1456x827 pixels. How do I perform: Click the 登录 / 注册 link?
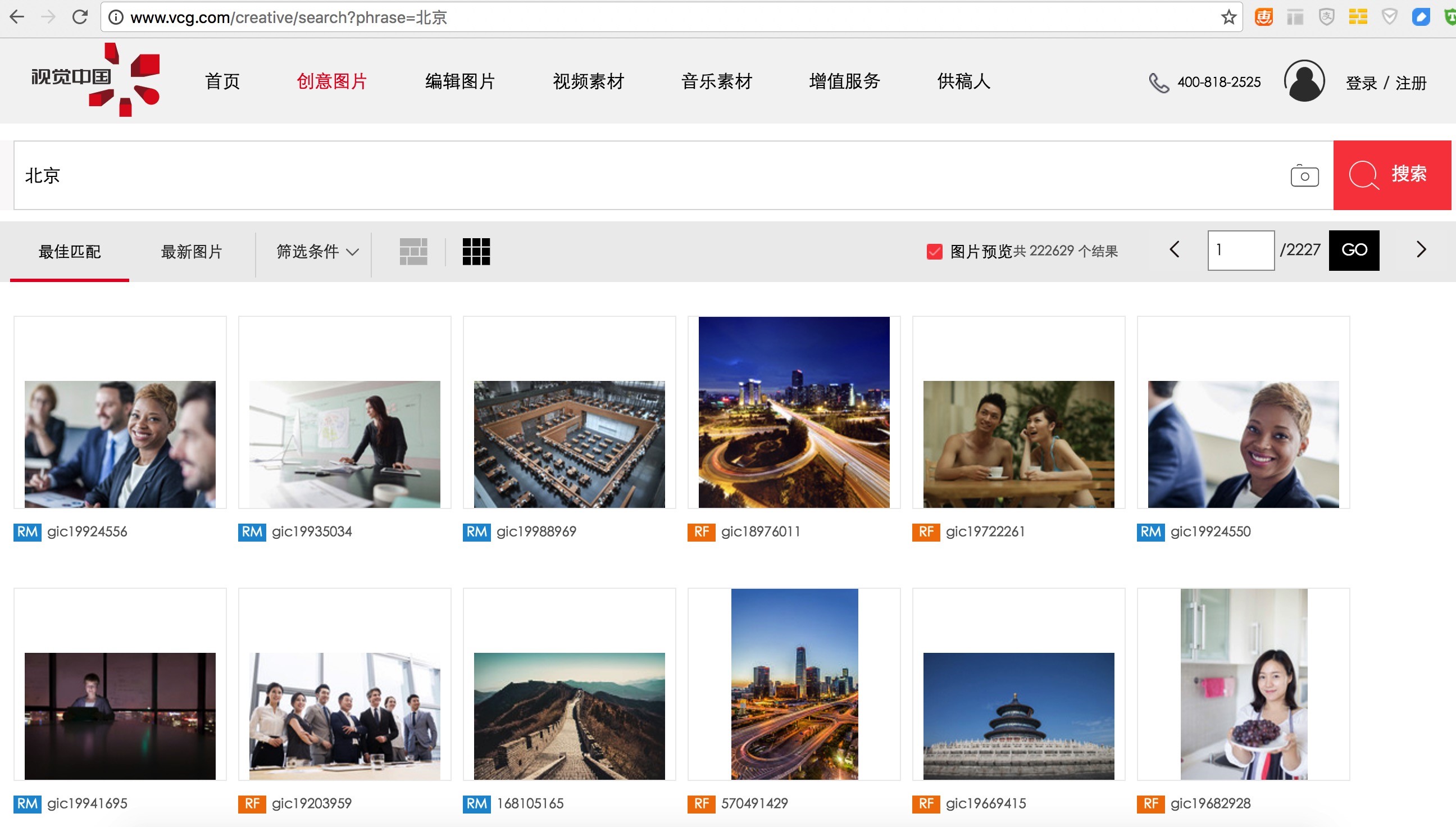tap(1386, 83)
